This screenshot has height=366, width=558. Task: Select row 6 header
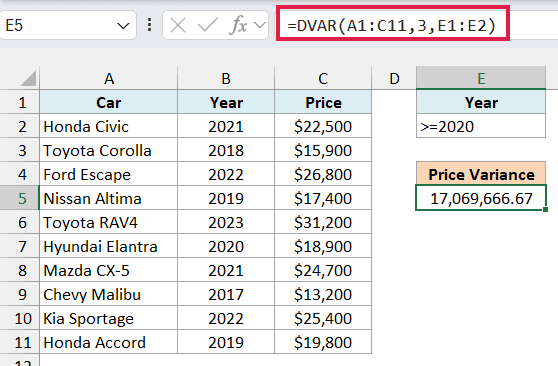[x=20, y=222]
